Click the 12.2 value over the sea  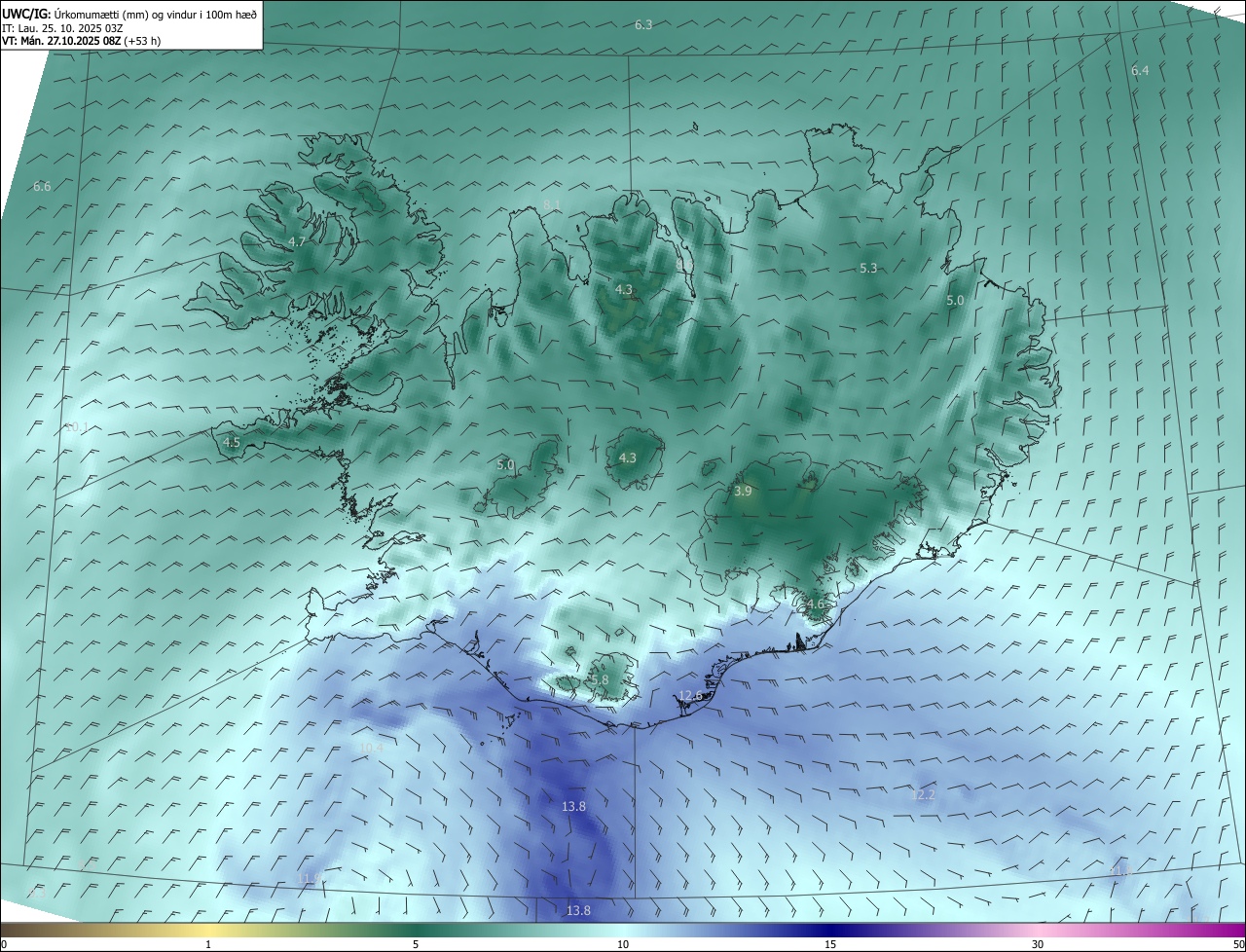click(923, 795)
